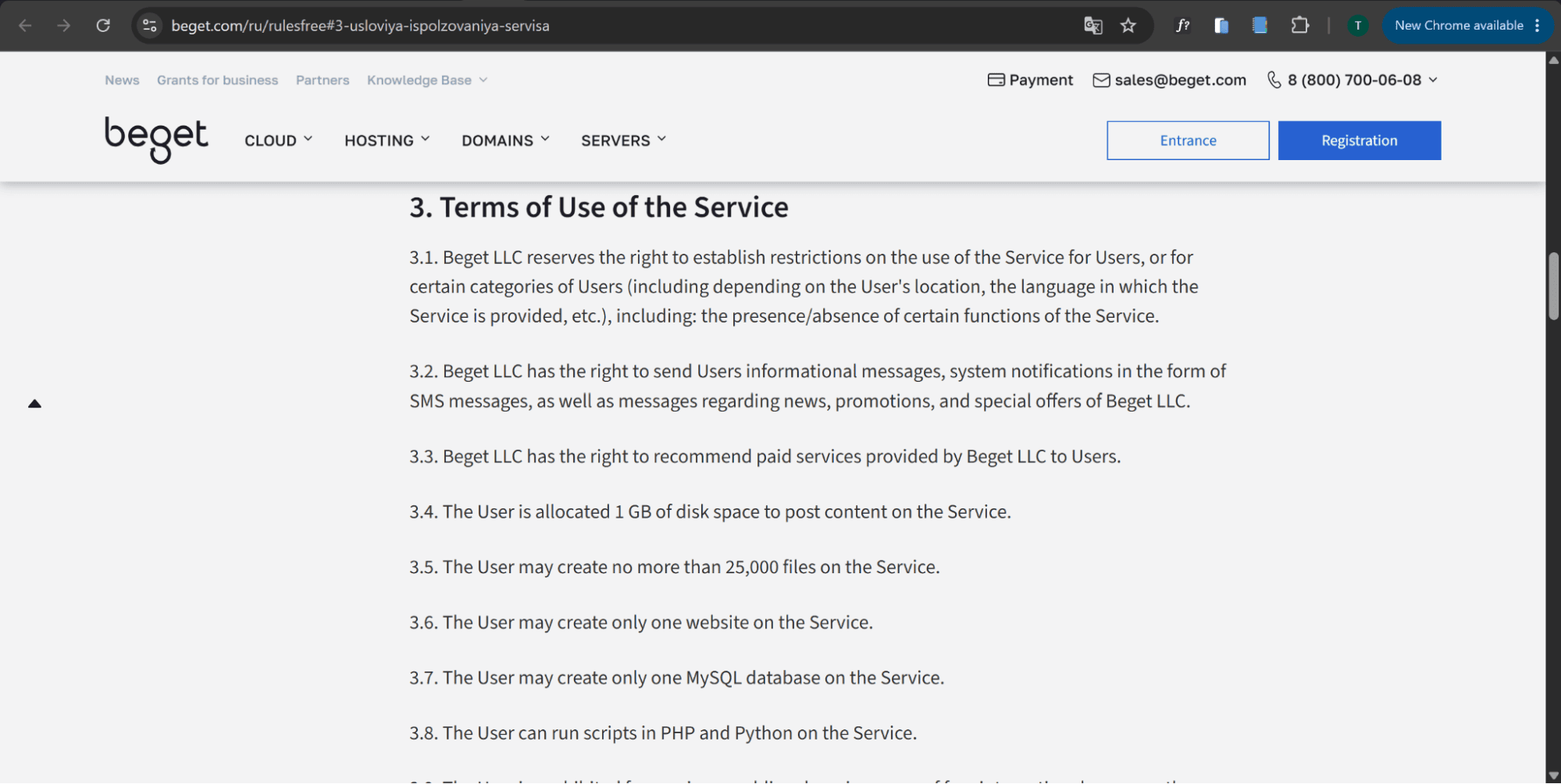1561x784 pixels.
Task: Jump to top with black up arrow
Action: pos(34,404)
